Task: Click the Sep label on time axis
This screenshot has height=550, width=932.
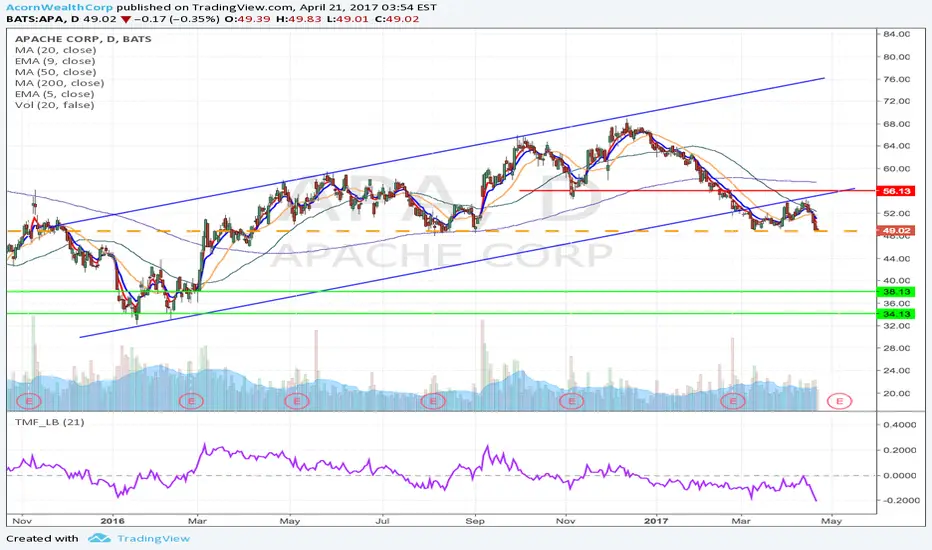Action: 475,521
